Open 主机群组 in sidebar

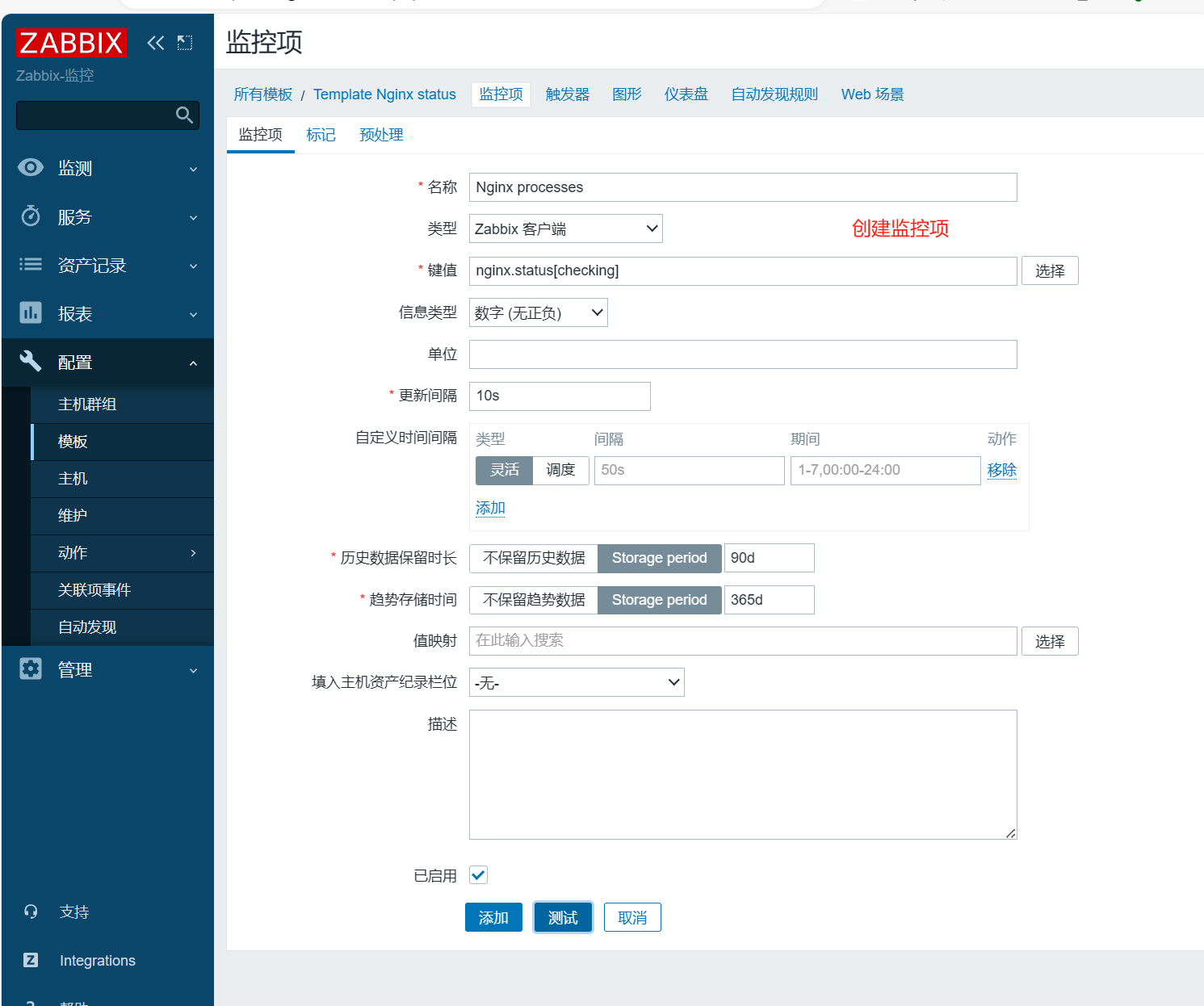[122, 404]
